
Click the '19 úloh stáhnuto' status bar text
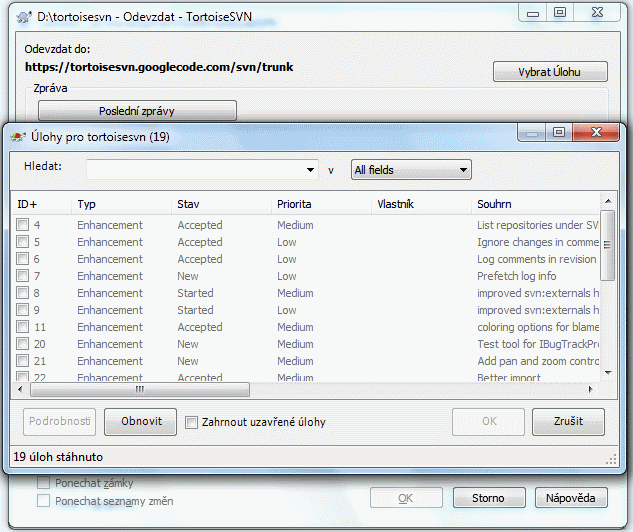click(58, 457)
